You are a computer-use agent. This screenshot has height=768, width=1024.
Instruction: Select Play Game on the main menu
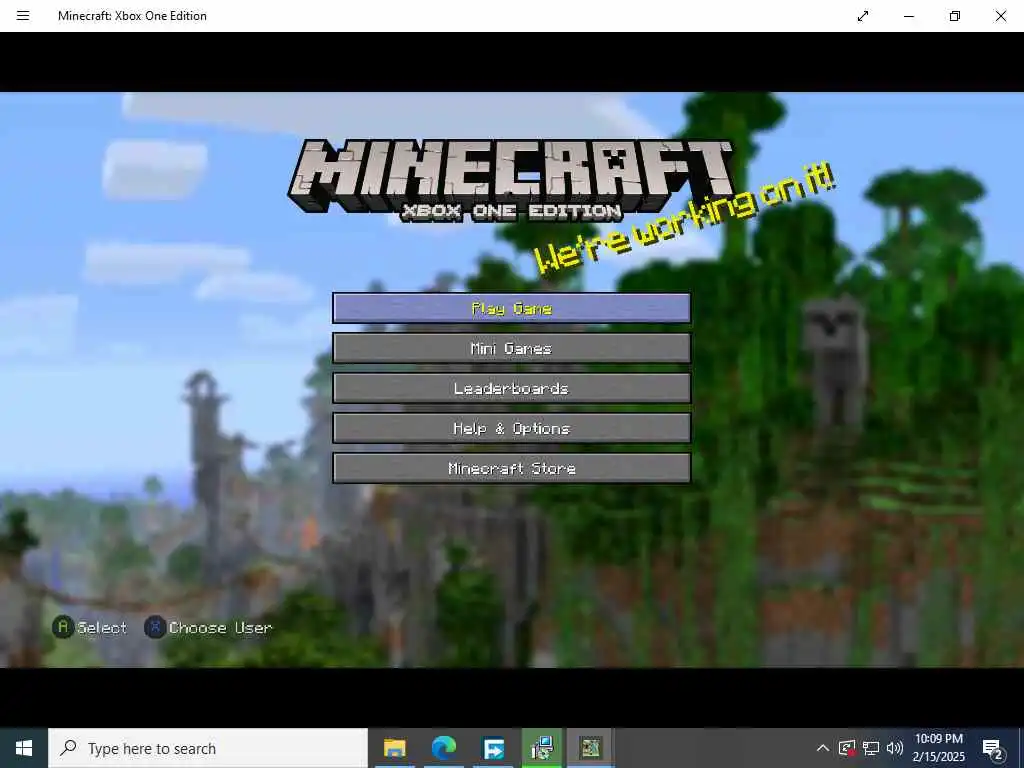511,308
